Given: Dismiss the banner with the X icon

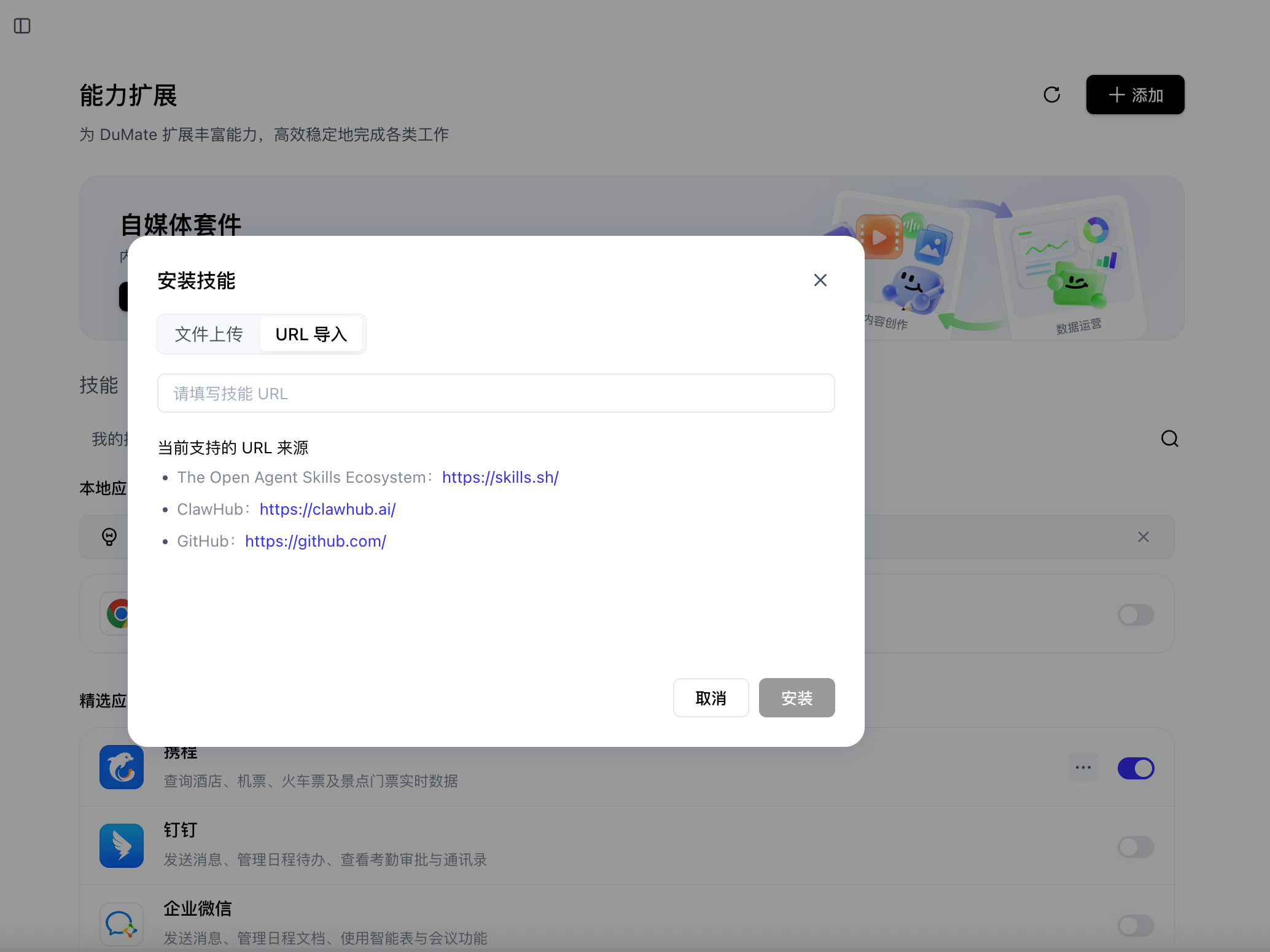Looking at the screenshot, I should point(1143,537).
